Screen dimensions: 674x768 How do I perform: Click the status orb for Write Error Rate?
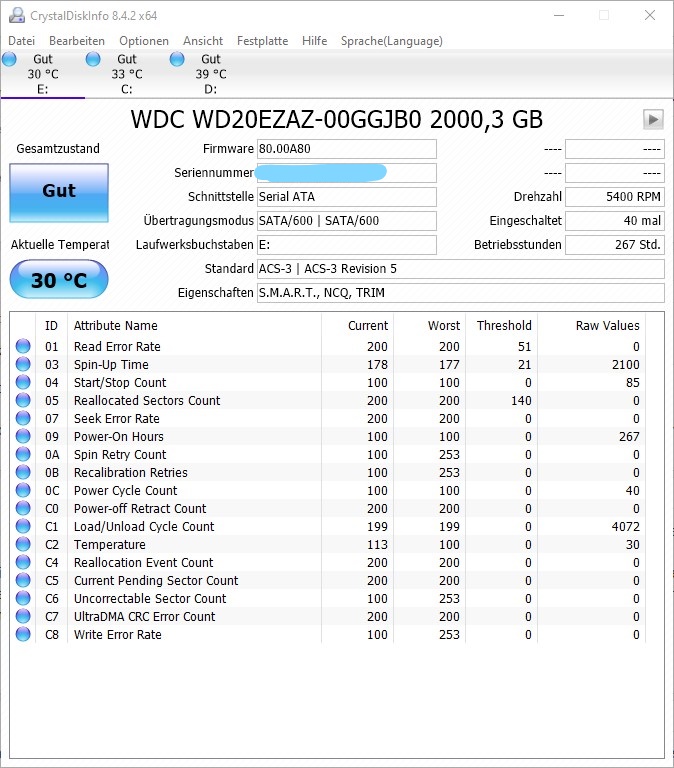[23, 634]
